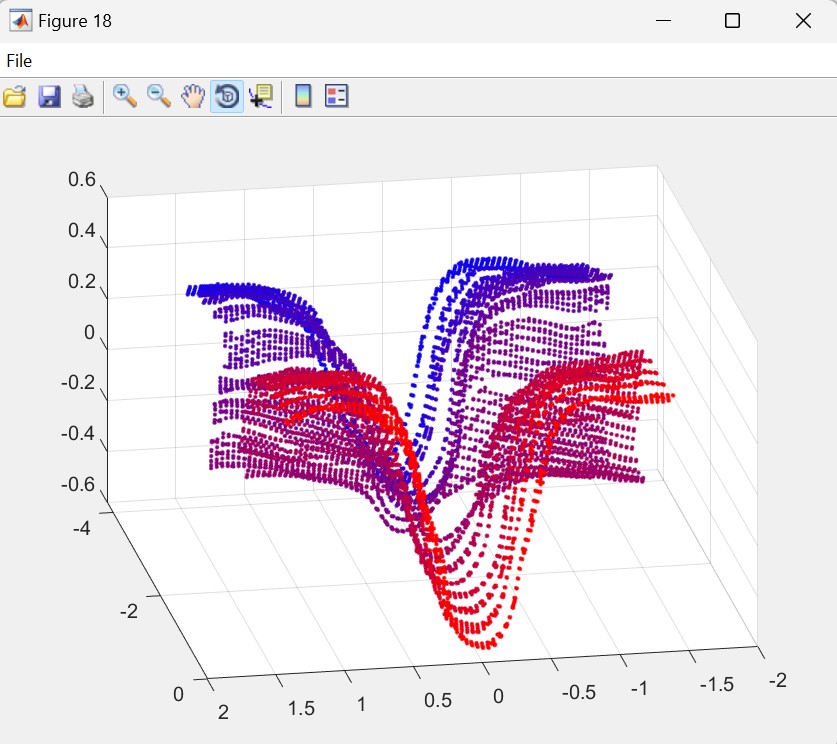The width and height of the screenshot is (837, 744).
Task: Click the Figure 18 title text
Action: coord(75,21)
